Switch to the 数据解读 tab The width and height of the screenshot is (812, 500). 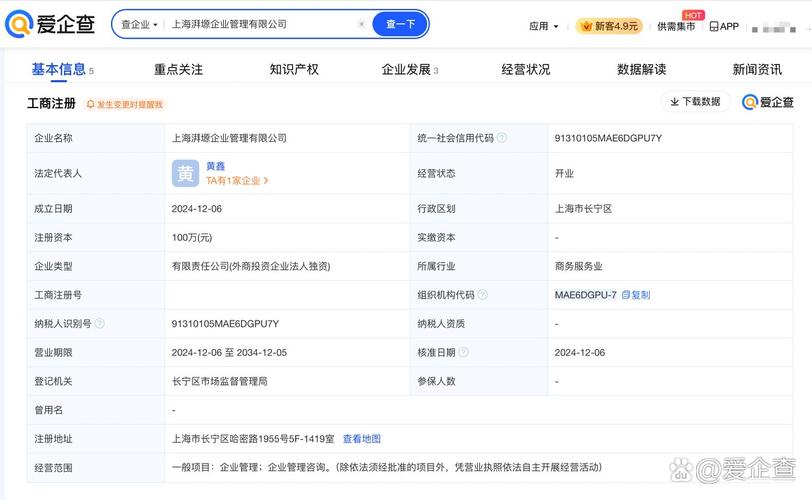click(642, 69)
